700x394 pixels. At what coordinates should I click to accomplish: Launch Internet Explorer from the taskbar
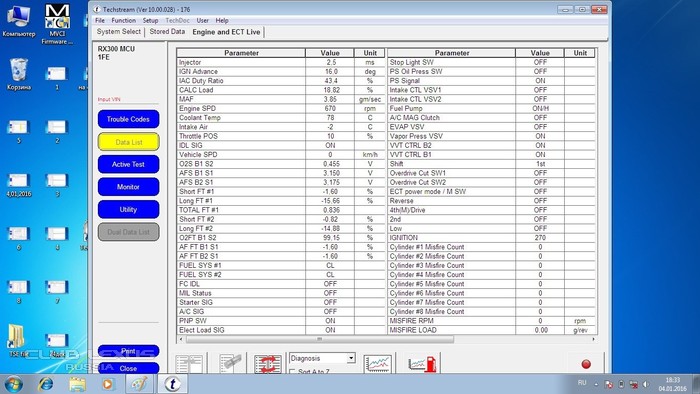pos(46,384)
